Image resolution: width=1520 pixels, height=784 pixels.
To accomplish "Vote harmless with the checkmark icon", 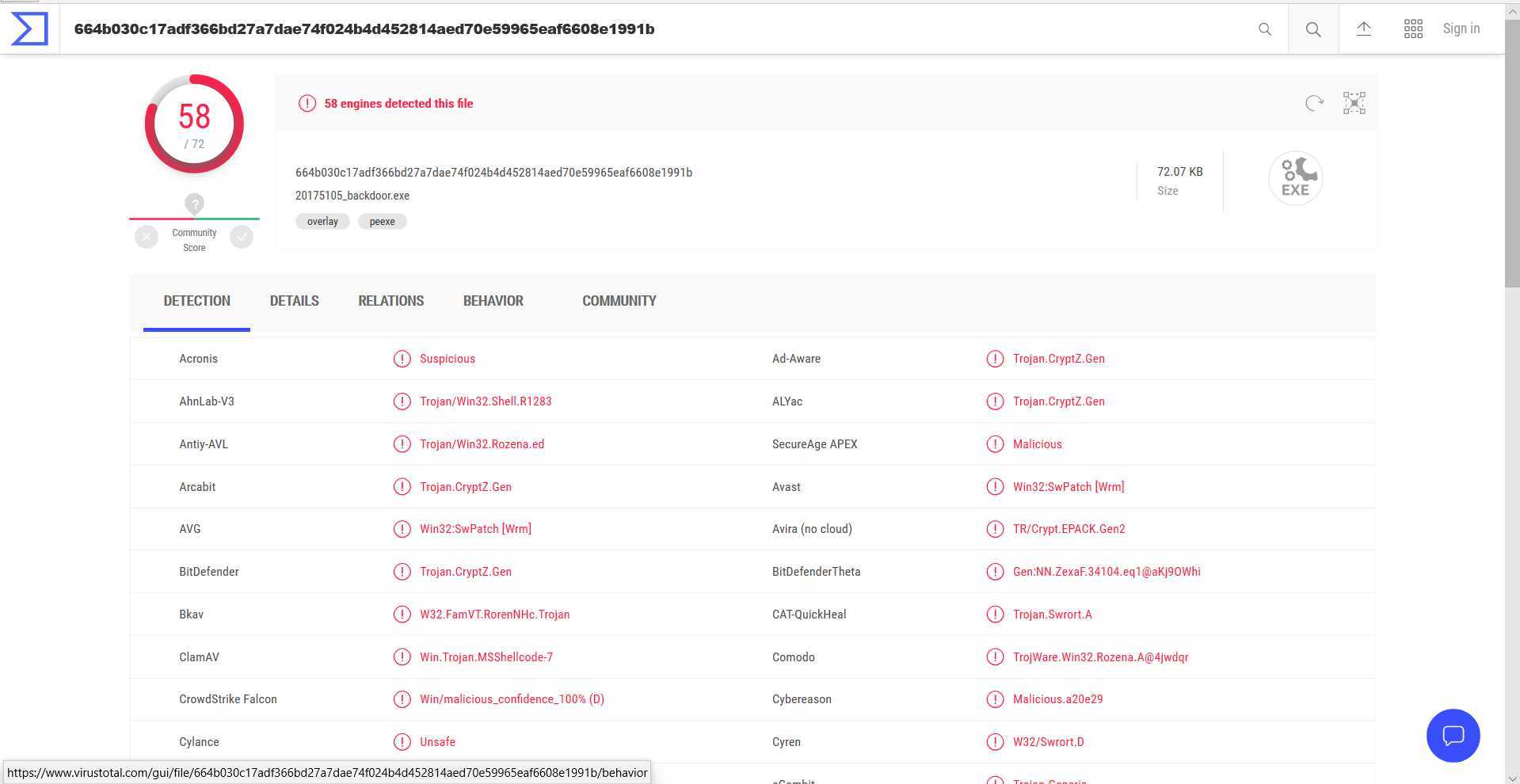I will click(x=242, y=237).
